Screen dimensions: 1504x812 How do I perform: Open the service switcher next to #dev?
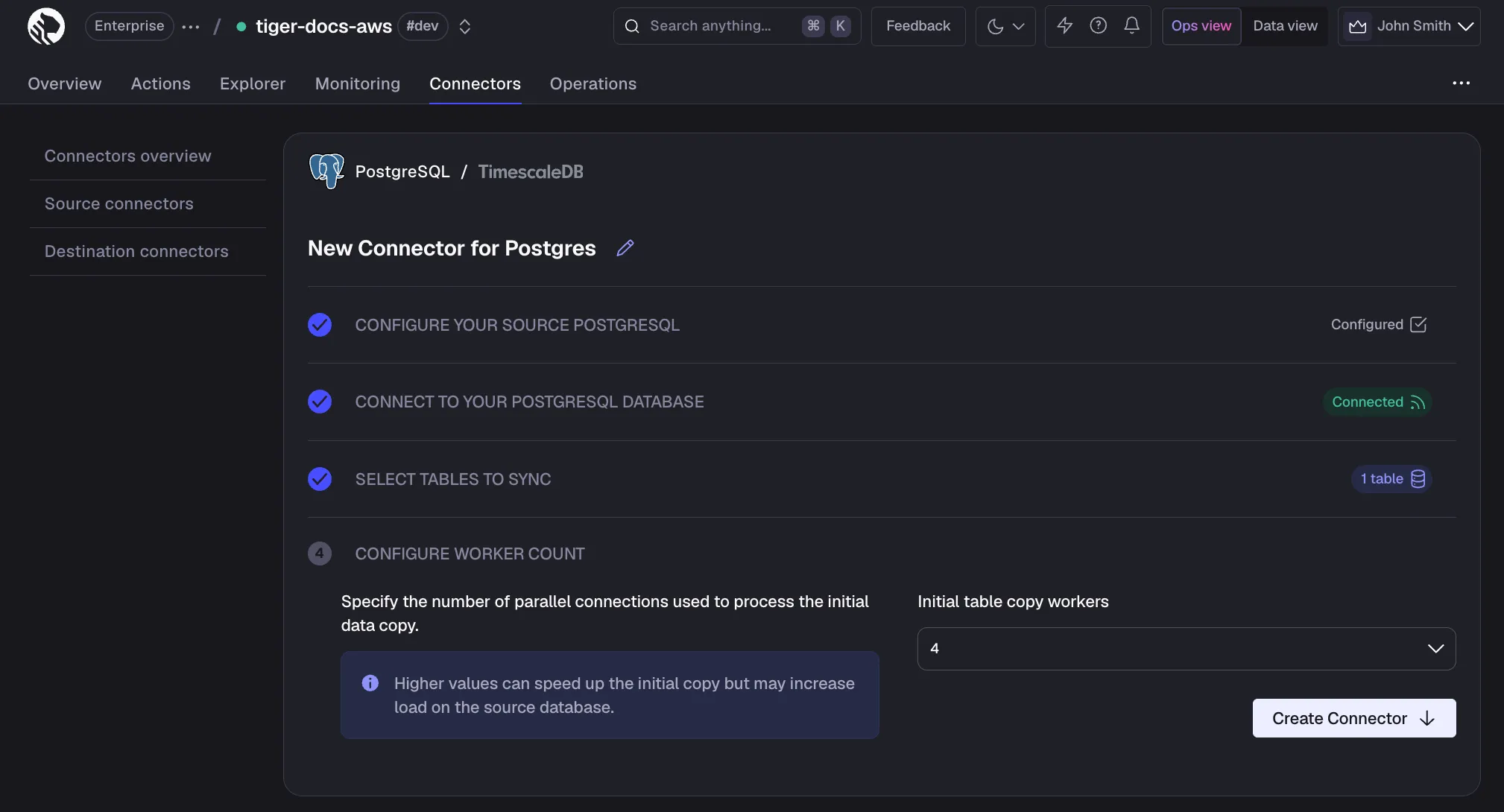click(465, 27)
